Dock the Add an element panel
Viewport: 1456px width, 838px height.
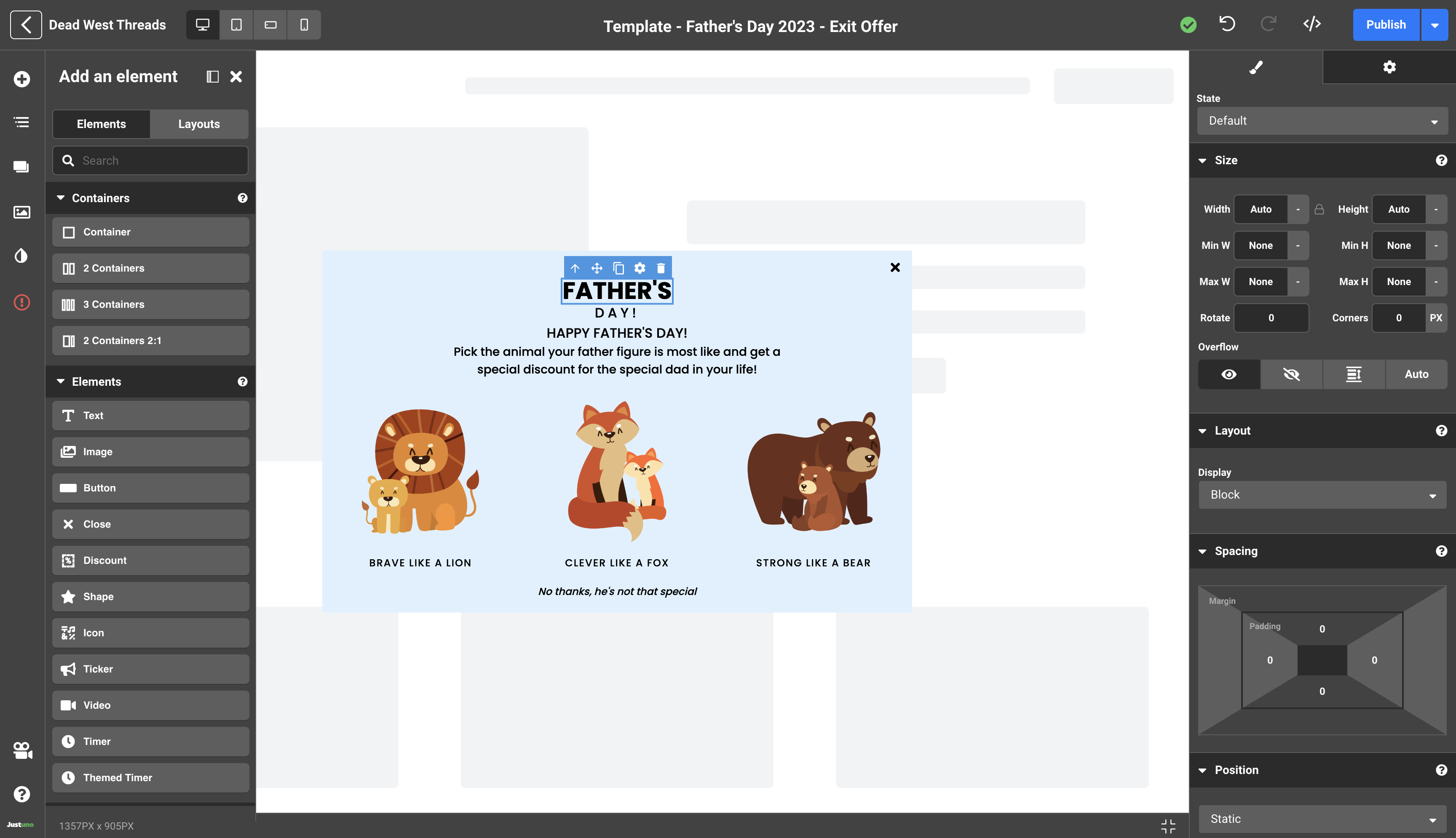(x=212, y=77)
